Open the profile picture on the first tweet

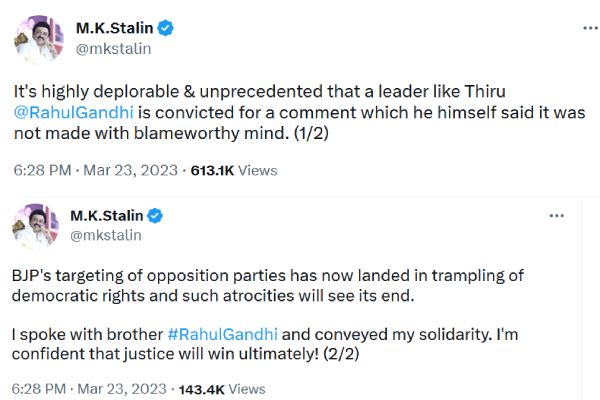point(36,38)
